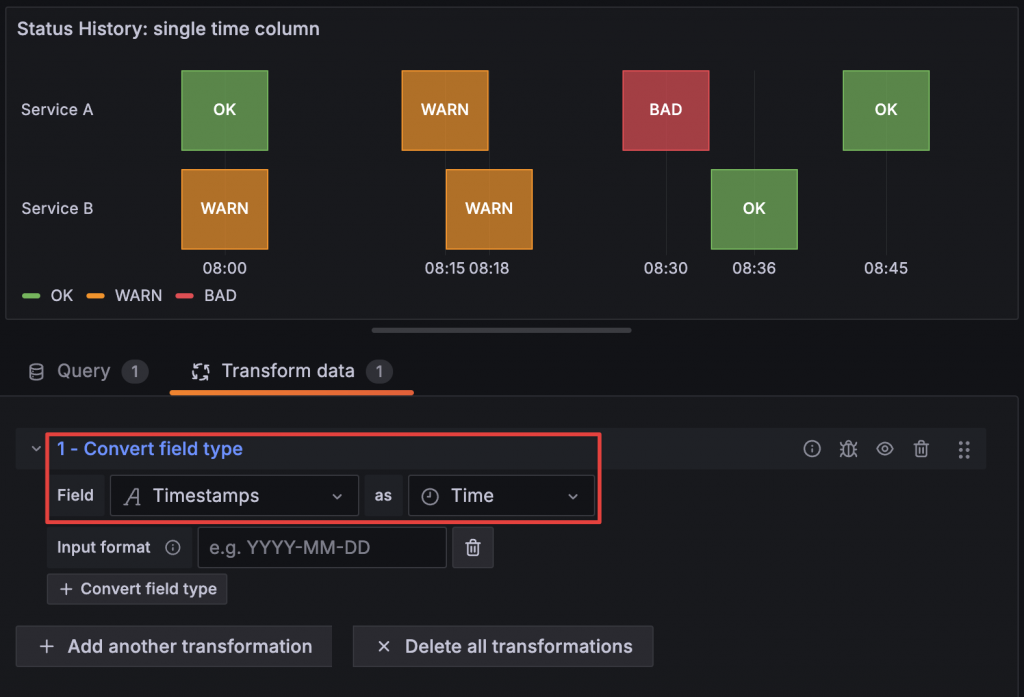The image size is (1024, 697).
Task: Click the debug bug icon
Action: coord(848,449)
